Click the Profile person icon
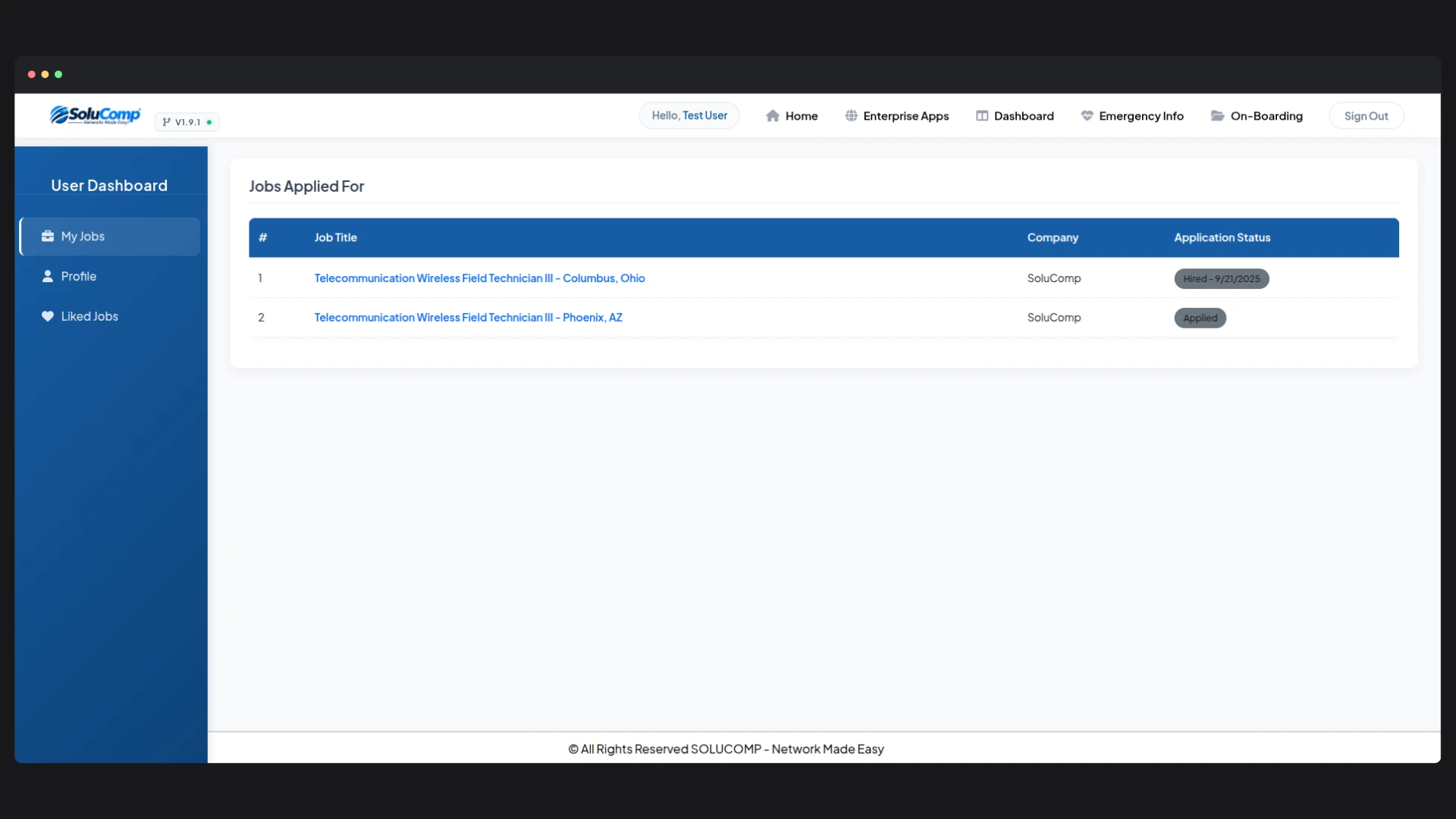The width and height of the screenshot is (1456, 819). (48, 277)
